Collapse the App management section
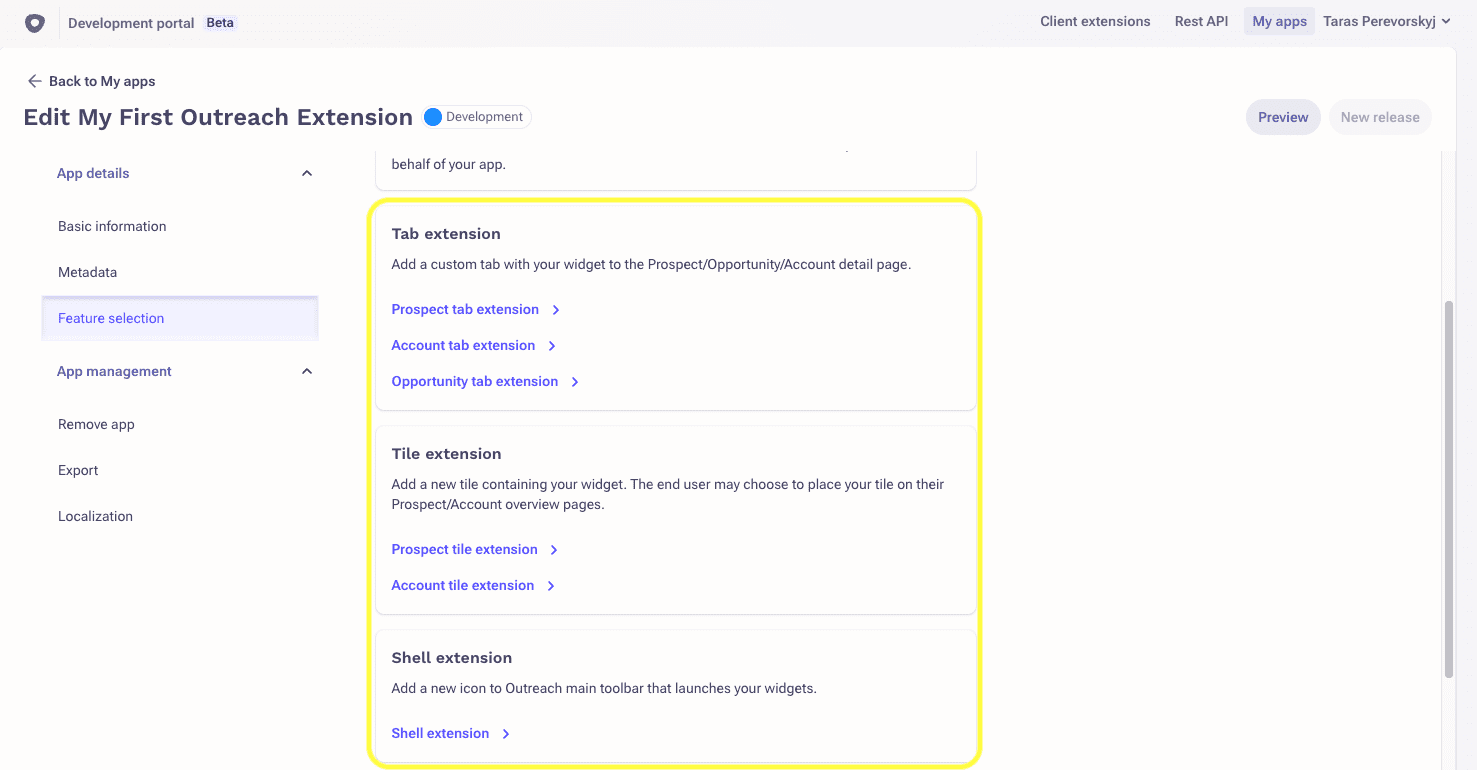The width and height of the screenshot is (1477, 770). click(x=307, y=370)
